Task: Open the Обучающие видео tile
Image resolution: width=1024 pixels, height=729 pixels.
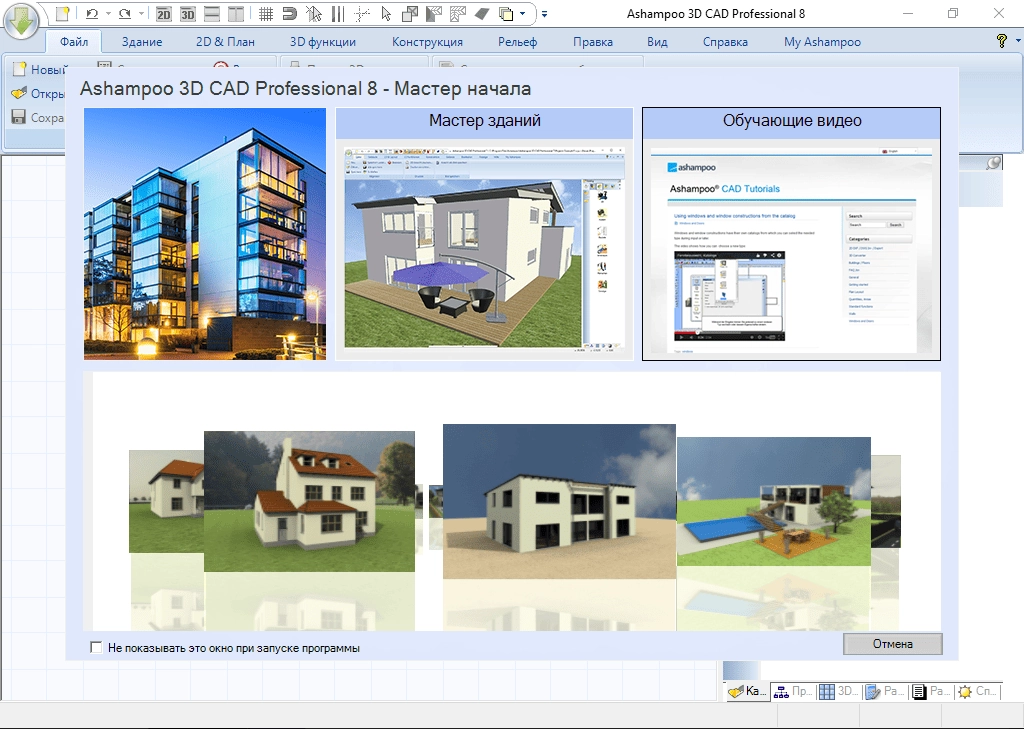Action: (x=792, y=234)
